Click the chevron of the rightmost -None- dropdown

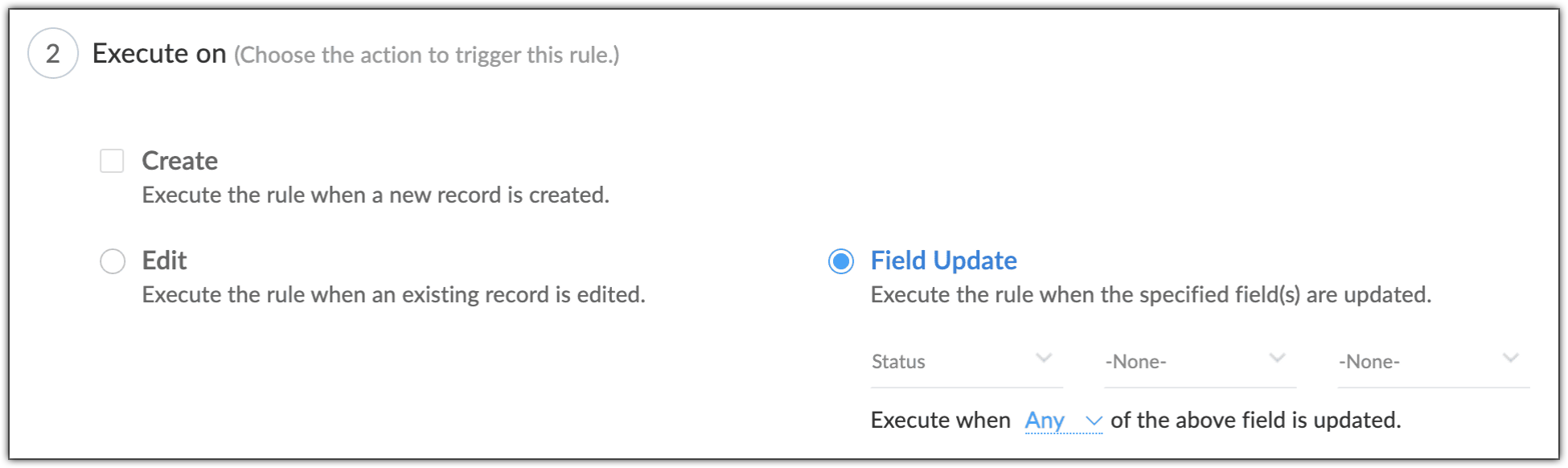(x=1511, y=359)
